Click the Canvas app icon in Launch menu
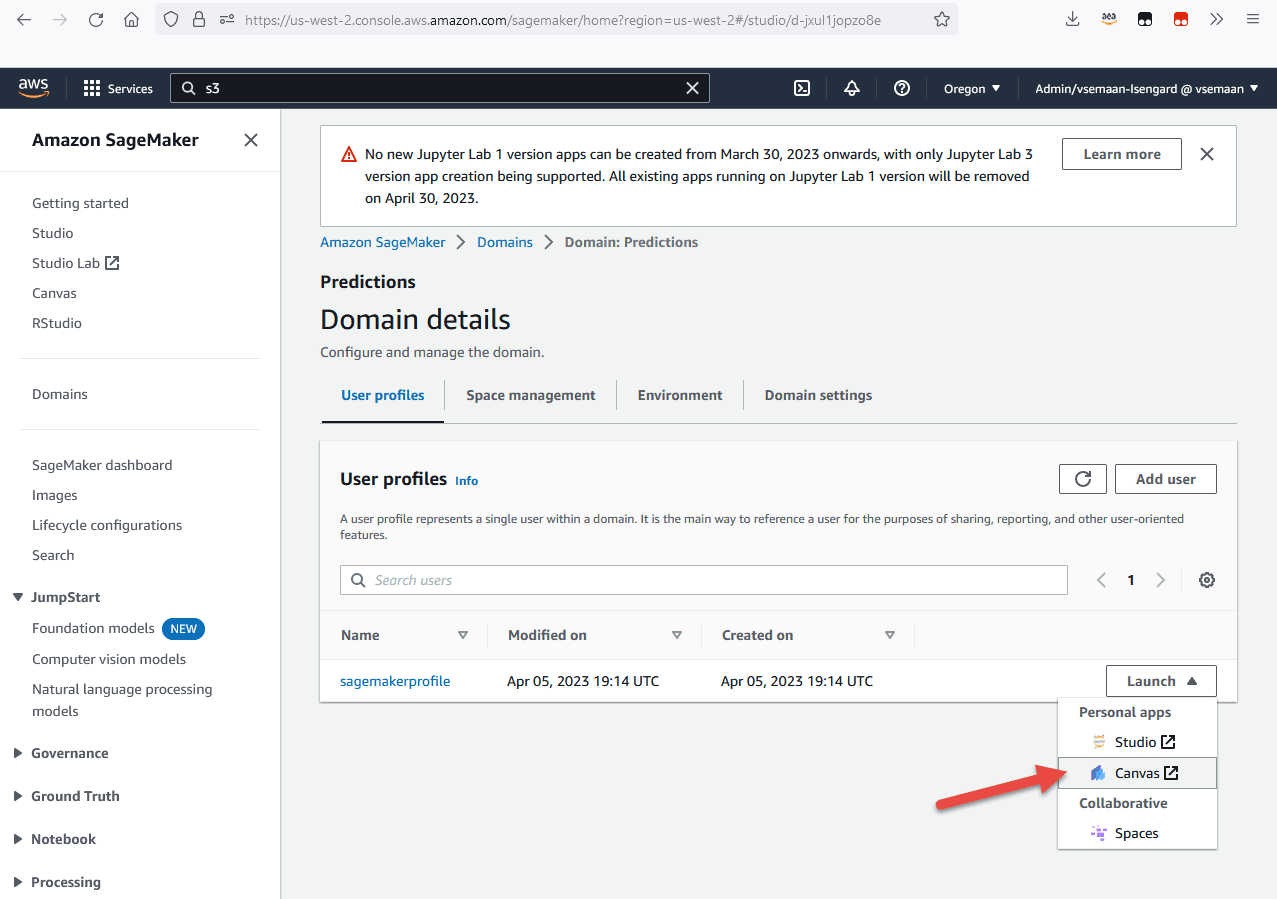The height and width of the screenshot is (899, 1277). (x=1099, y=773)
